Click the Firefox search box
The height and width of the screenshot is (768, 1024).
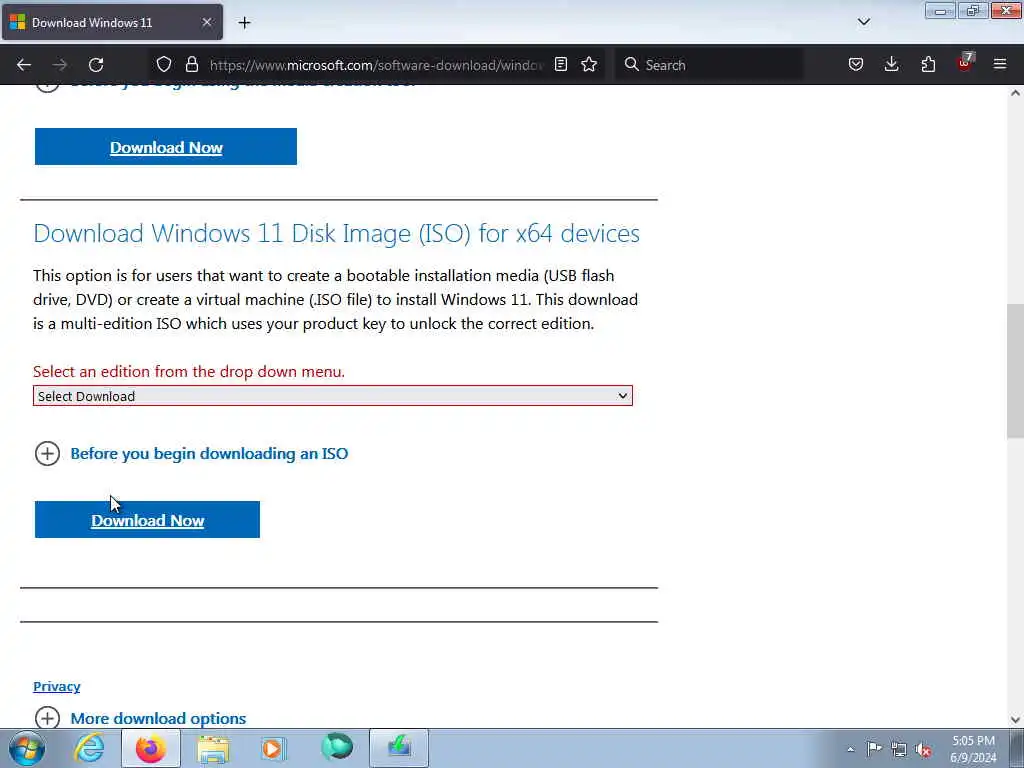[x=709, y=65]
